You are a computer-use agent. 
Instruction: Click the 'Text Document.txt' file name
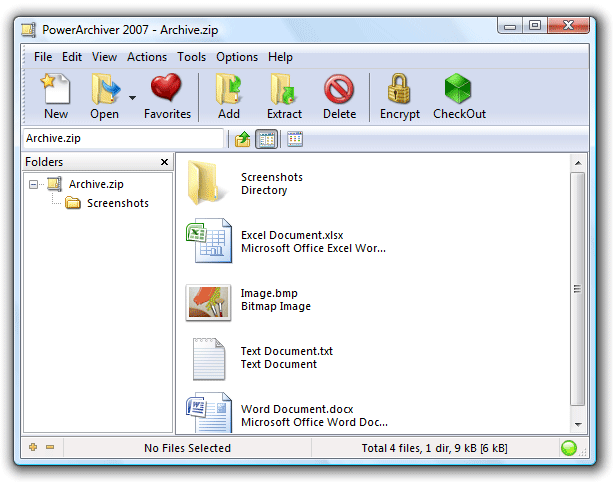(x=287, y=351)
